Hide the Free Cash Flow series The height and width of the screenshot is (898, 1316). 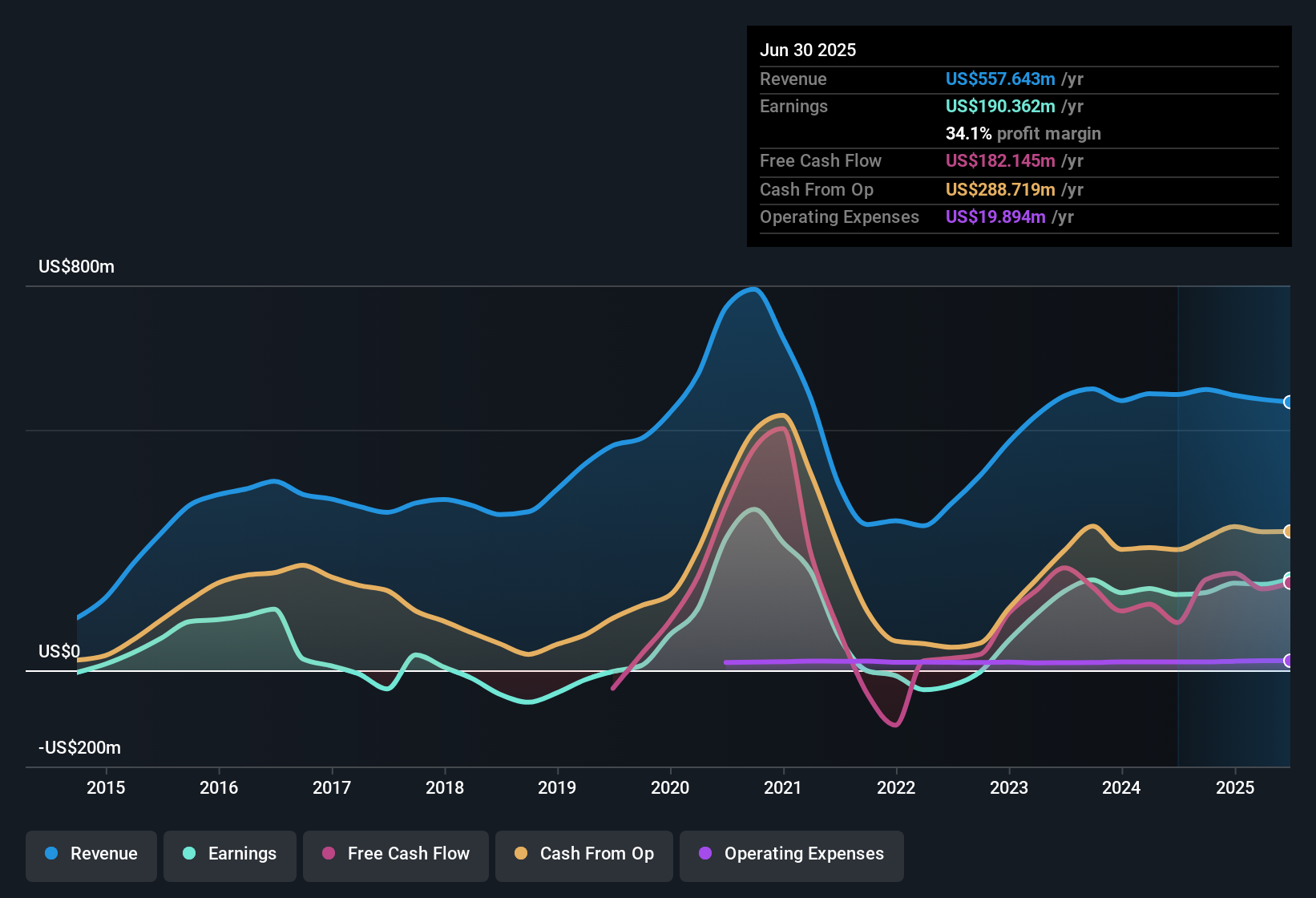tap(396, 854)
